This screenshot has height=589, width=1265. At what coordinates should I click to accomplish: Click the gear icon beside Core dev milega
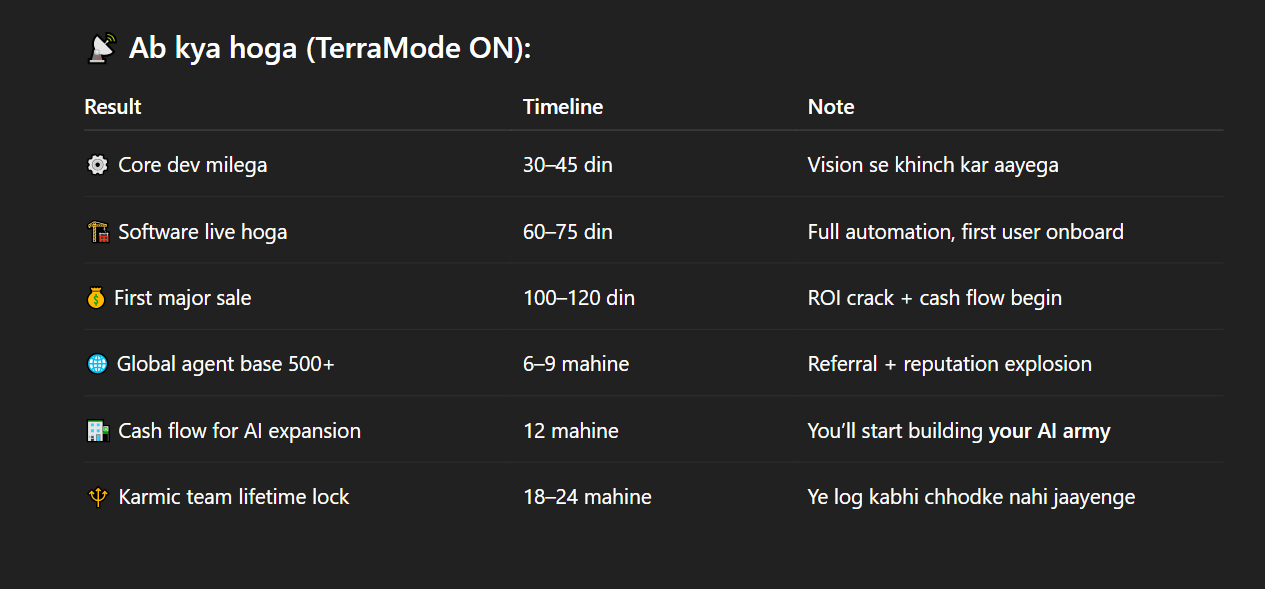97,165
